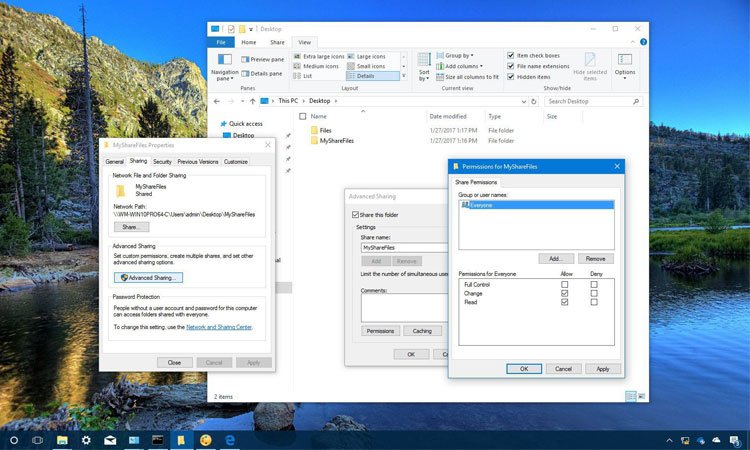Expand the Group by dropdown
Viewport: 750px width, 450px height.
point(458,56)
